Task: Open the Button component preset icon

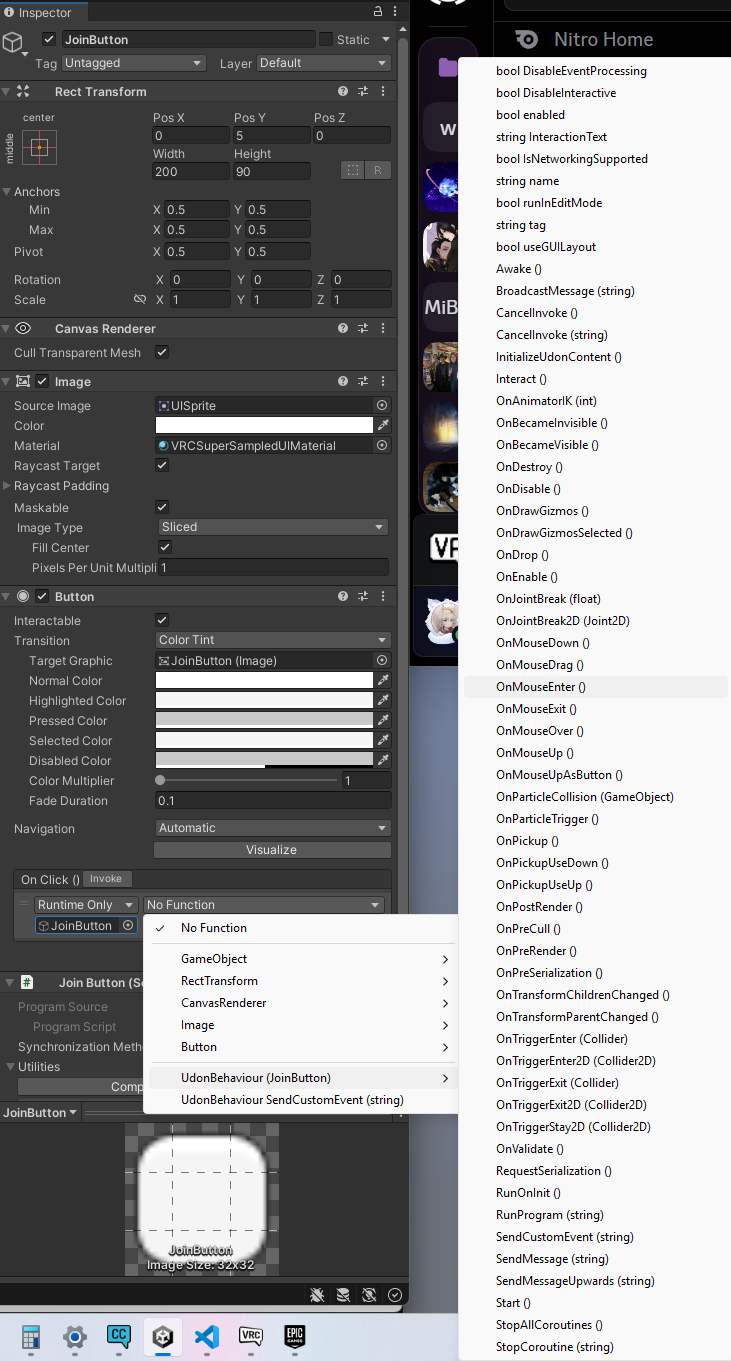Action: click(x=363, y=596)
